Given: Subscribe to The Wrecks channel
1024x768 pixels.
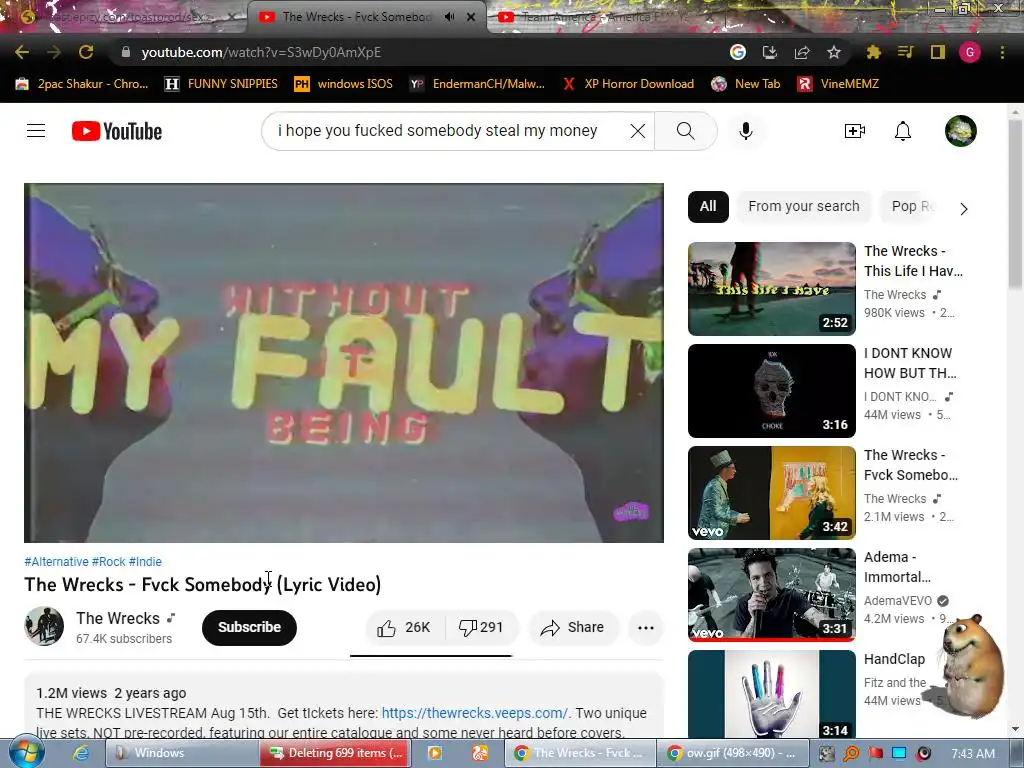Looking at the screenshot, I should (249, 628).
